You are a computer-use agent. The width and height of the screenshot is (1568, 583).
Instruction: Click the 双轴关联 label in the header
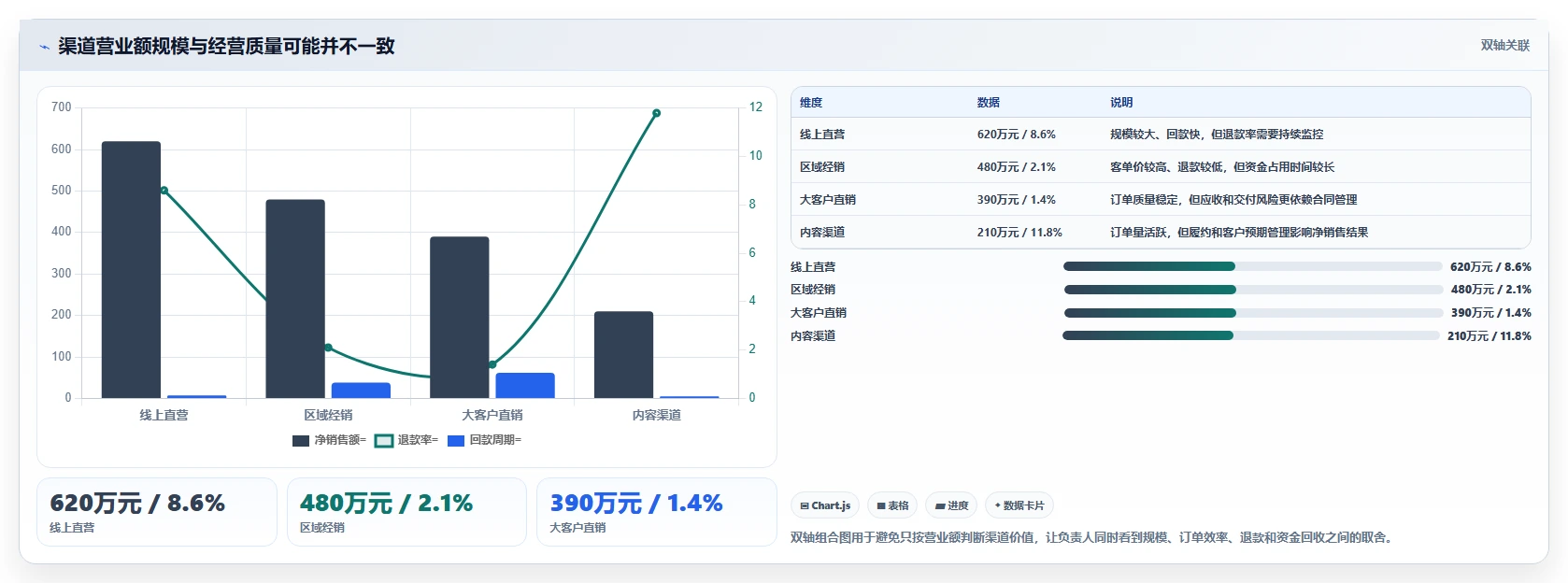[1504, 46]
